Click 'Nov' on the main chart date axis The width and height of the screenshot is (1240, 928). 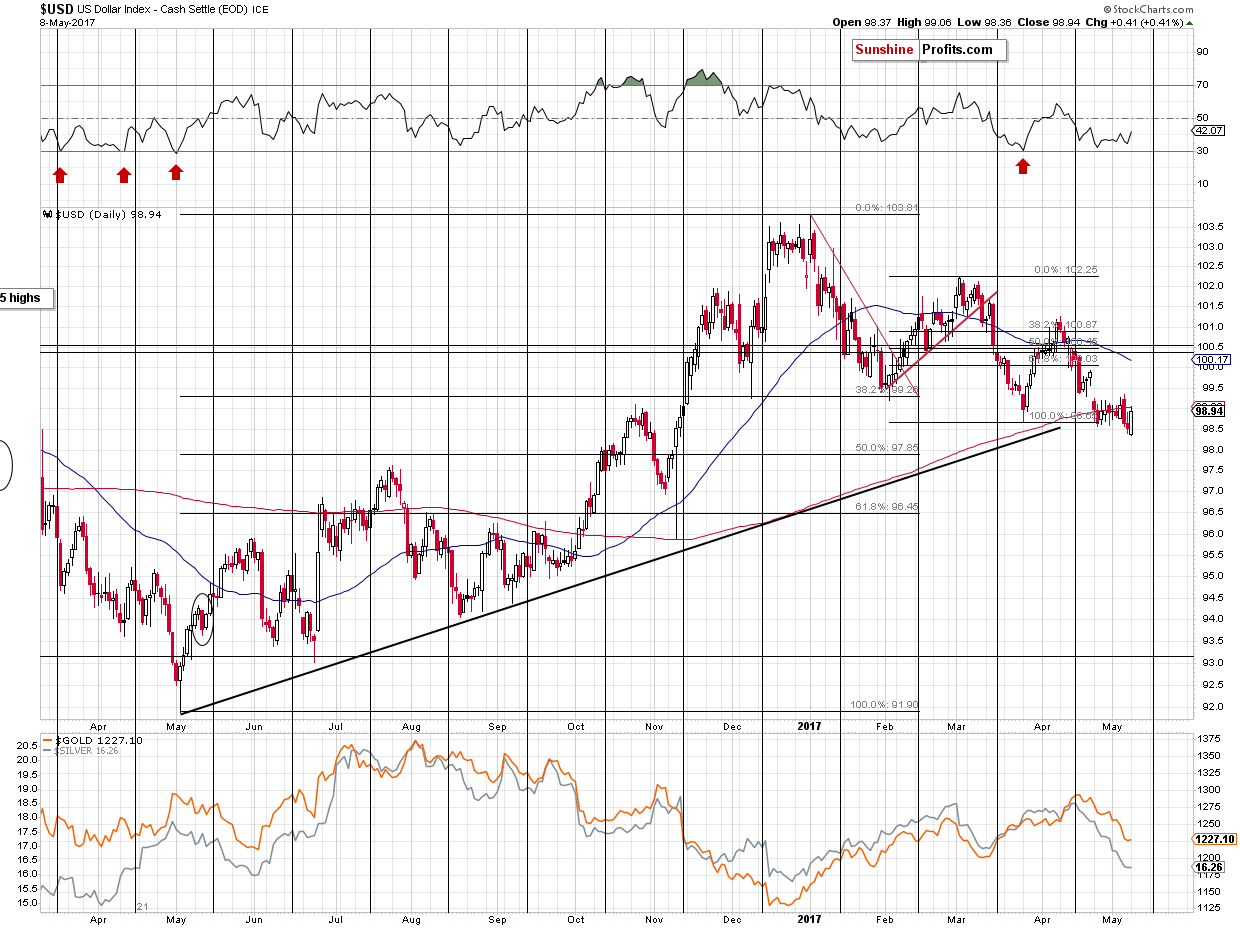tap(654, 727)
